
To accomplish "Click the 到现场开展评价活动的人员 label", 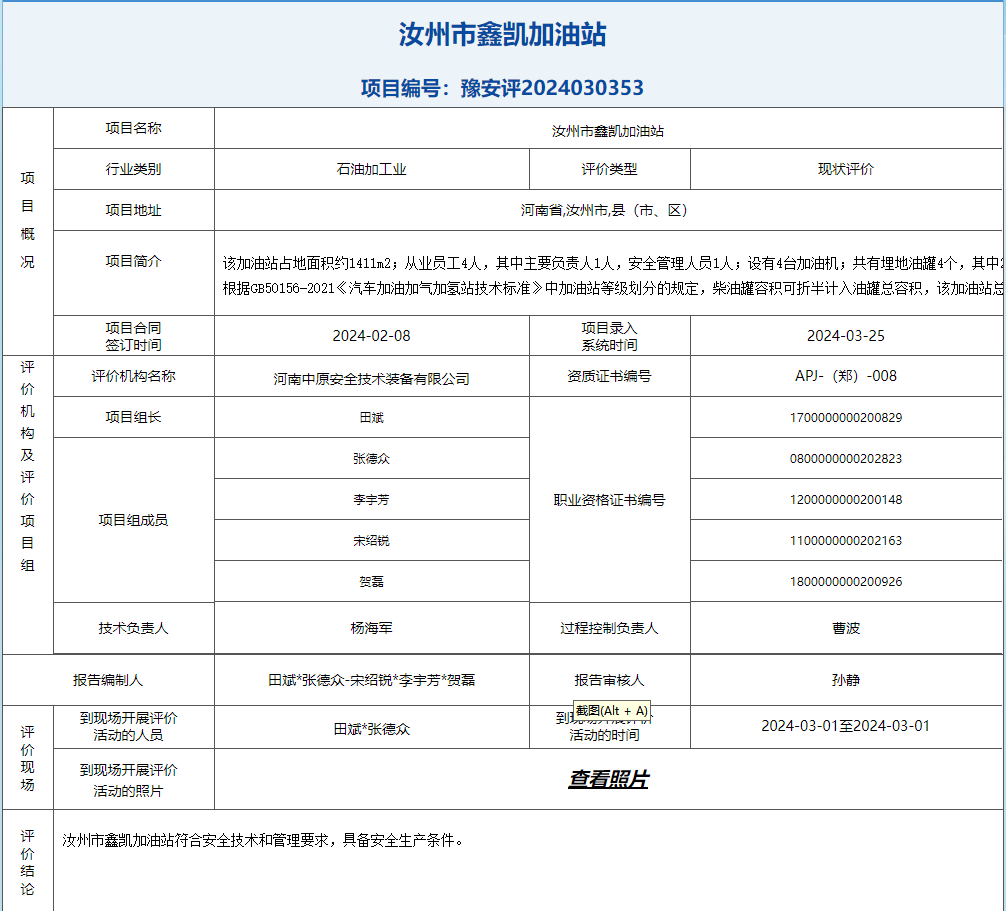I will point(128,727).
